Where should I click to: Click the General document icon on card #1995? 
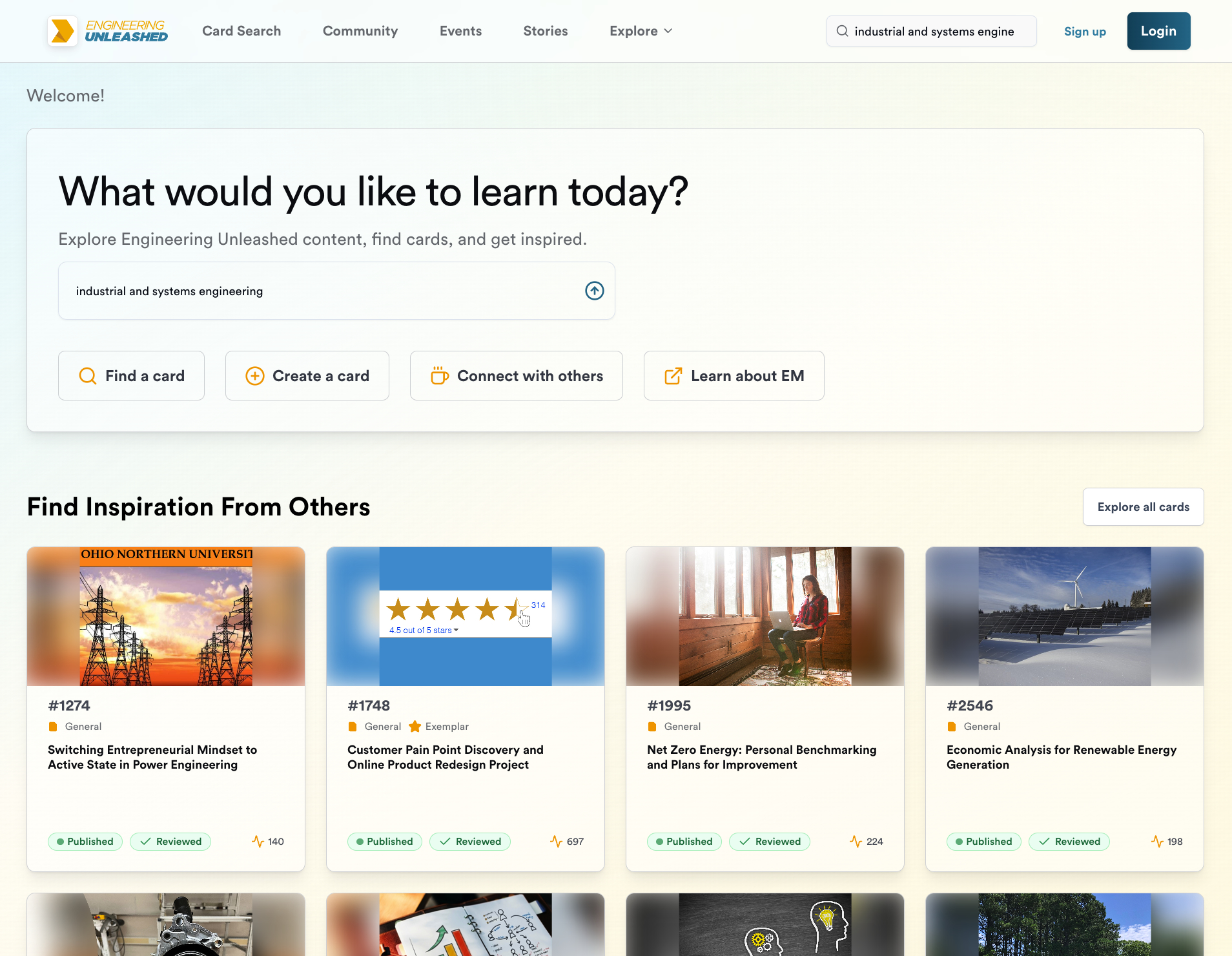[652, 727]
